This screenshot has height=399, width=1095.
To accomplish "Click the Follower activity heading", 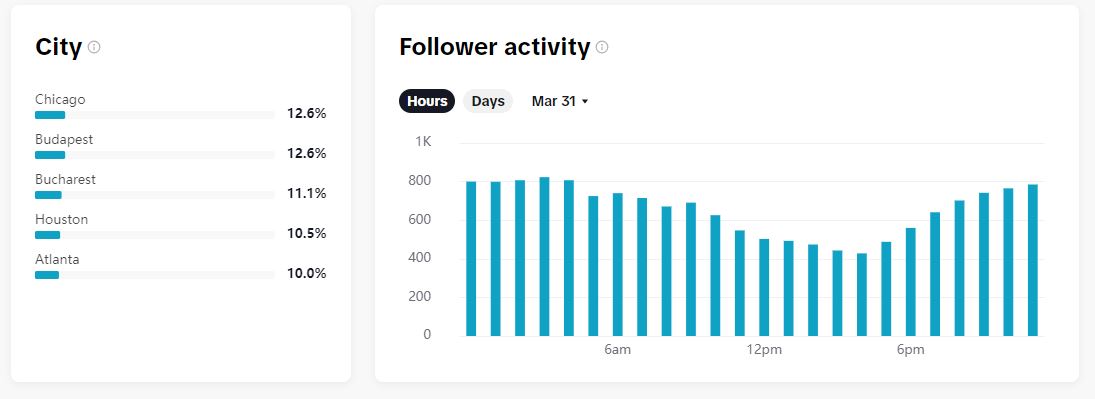I will click(x=495, y=47).
